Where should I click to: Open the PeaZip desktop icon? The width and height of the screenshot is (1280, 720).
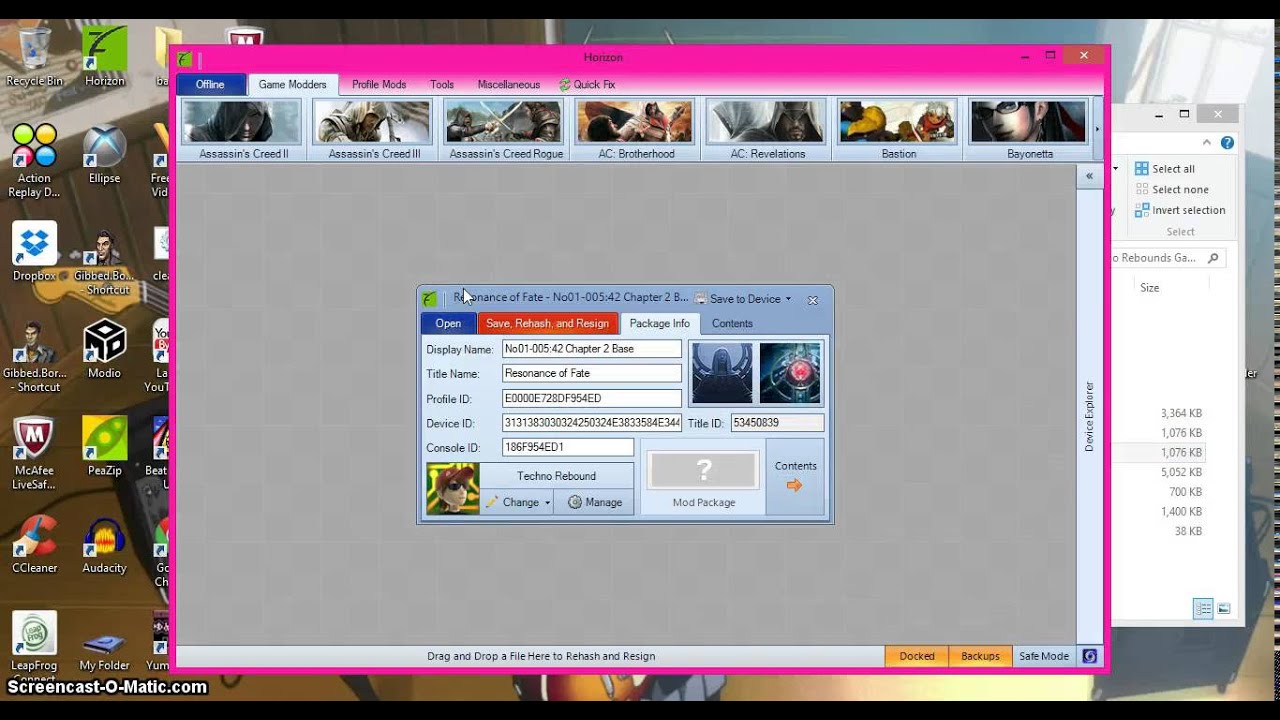[104, 446]
